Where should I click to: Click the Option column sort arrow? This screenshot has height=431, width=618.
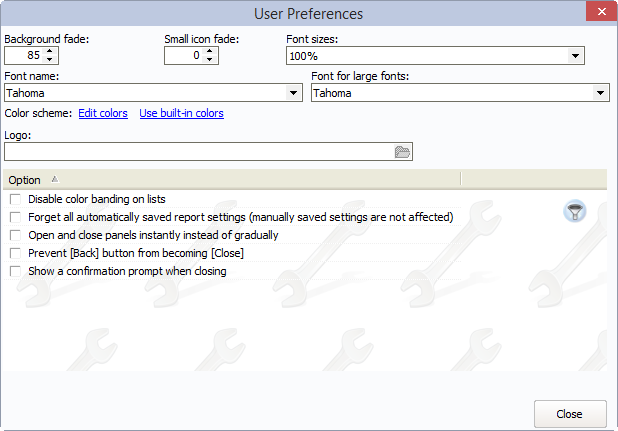pyautogui.click(x=55, y=180)
